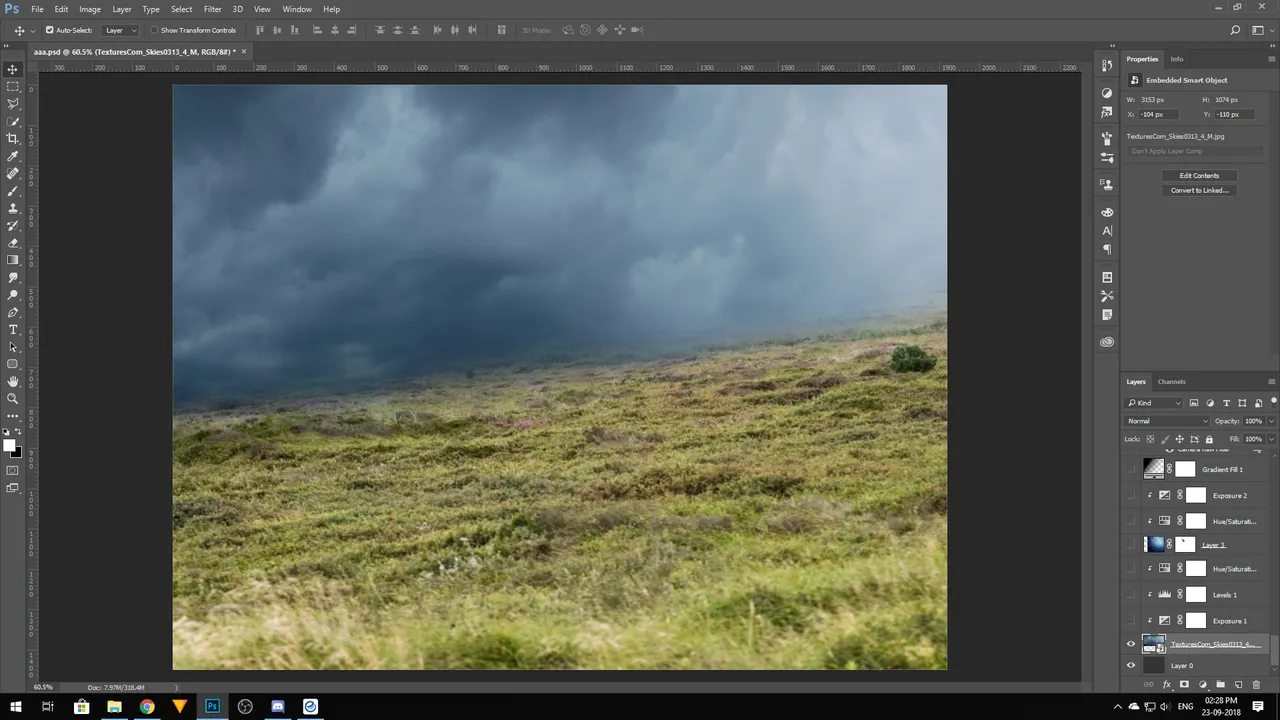
Task: Show the Layer 3 layer
Action: pyautogui.click(x=1131, y=544)
